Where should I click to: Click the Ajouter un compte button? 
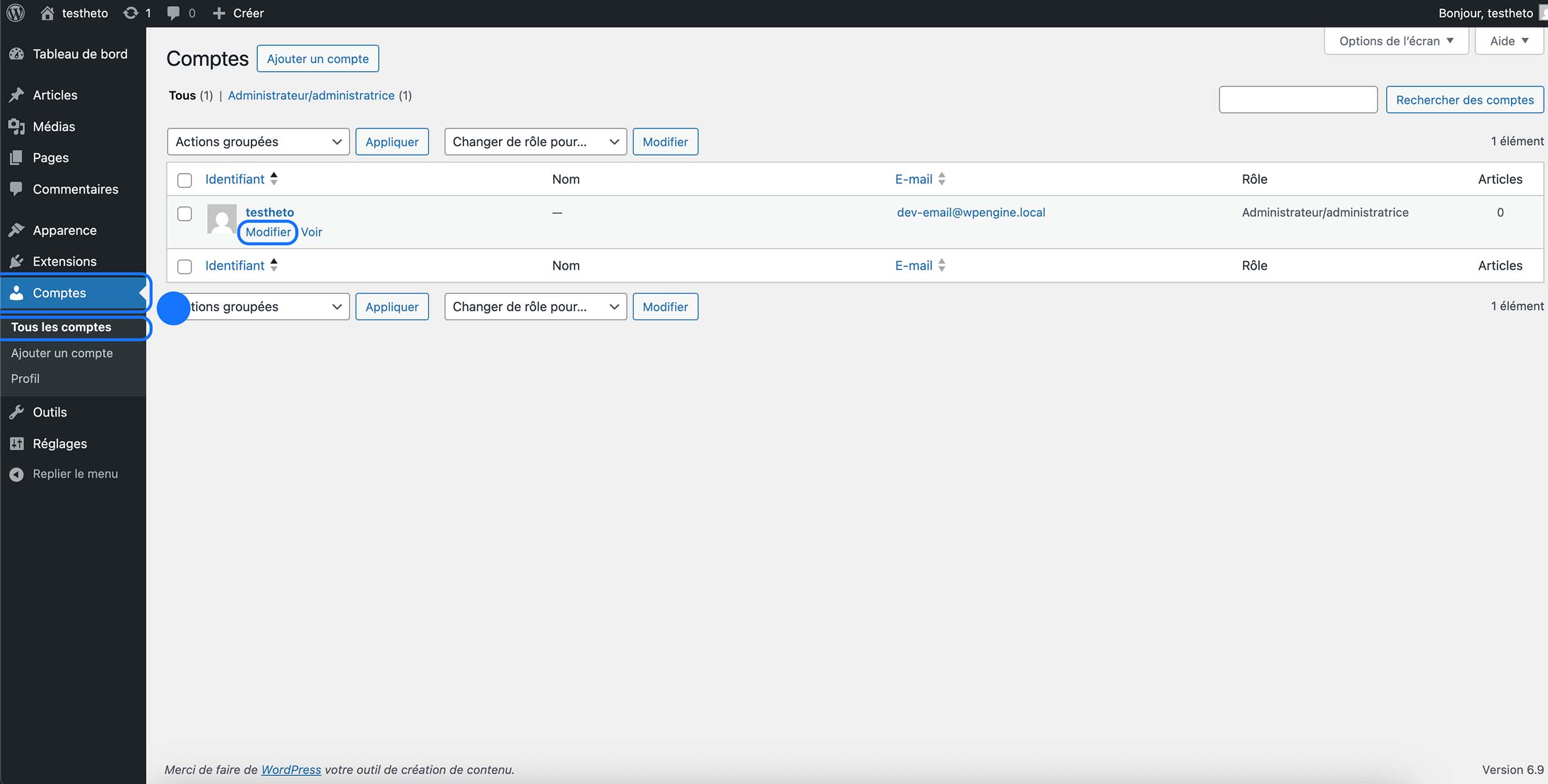tap(317, 58)
